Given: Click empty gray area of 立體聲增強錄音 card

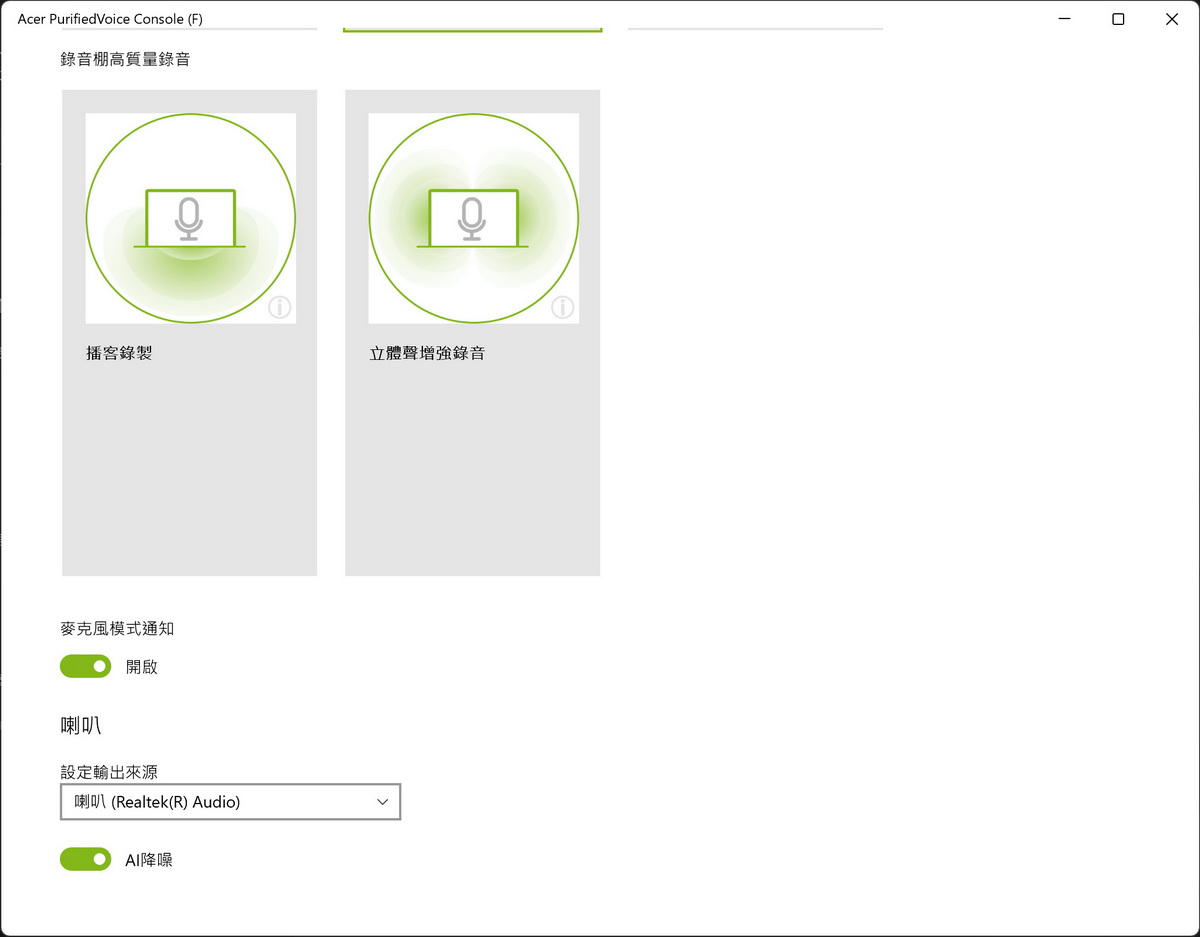Looking at the screenshot, I should pyautogui.click(x=472, y=470).
